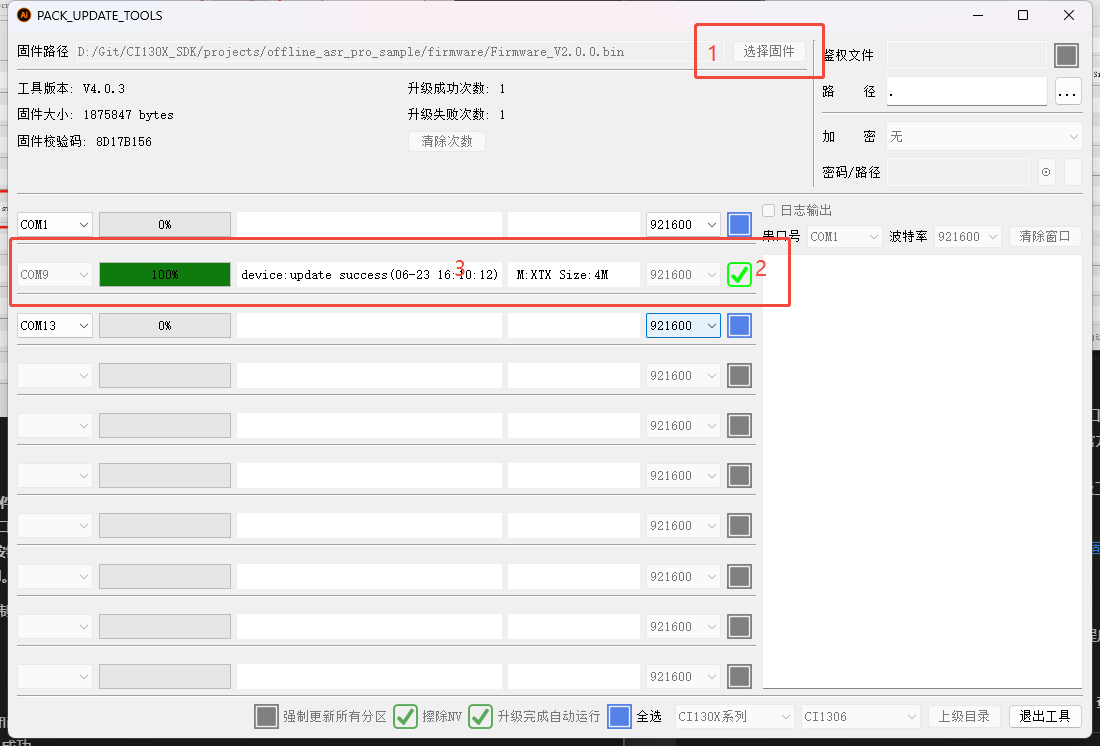This screenshot has height=746, width=1100.
Task: Click the blue selection icon on COM13 row
Action: (739, 325)
